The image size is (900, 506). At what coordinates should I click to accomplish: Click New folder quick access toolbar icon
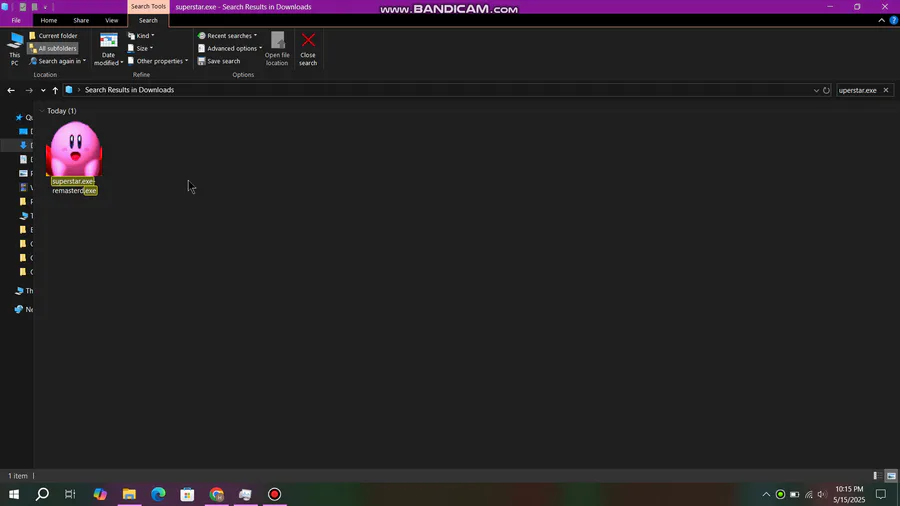34,7
